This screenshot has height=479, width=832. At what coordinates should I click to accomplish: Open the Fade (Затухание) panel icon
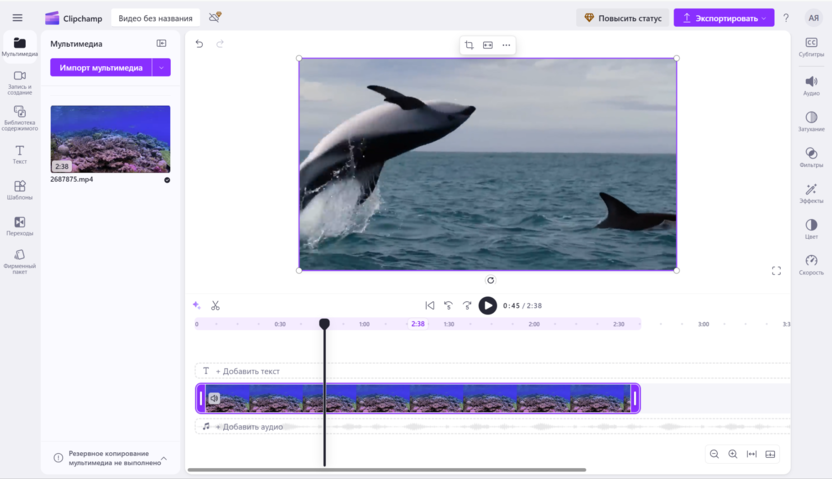[x=811, y=118]
